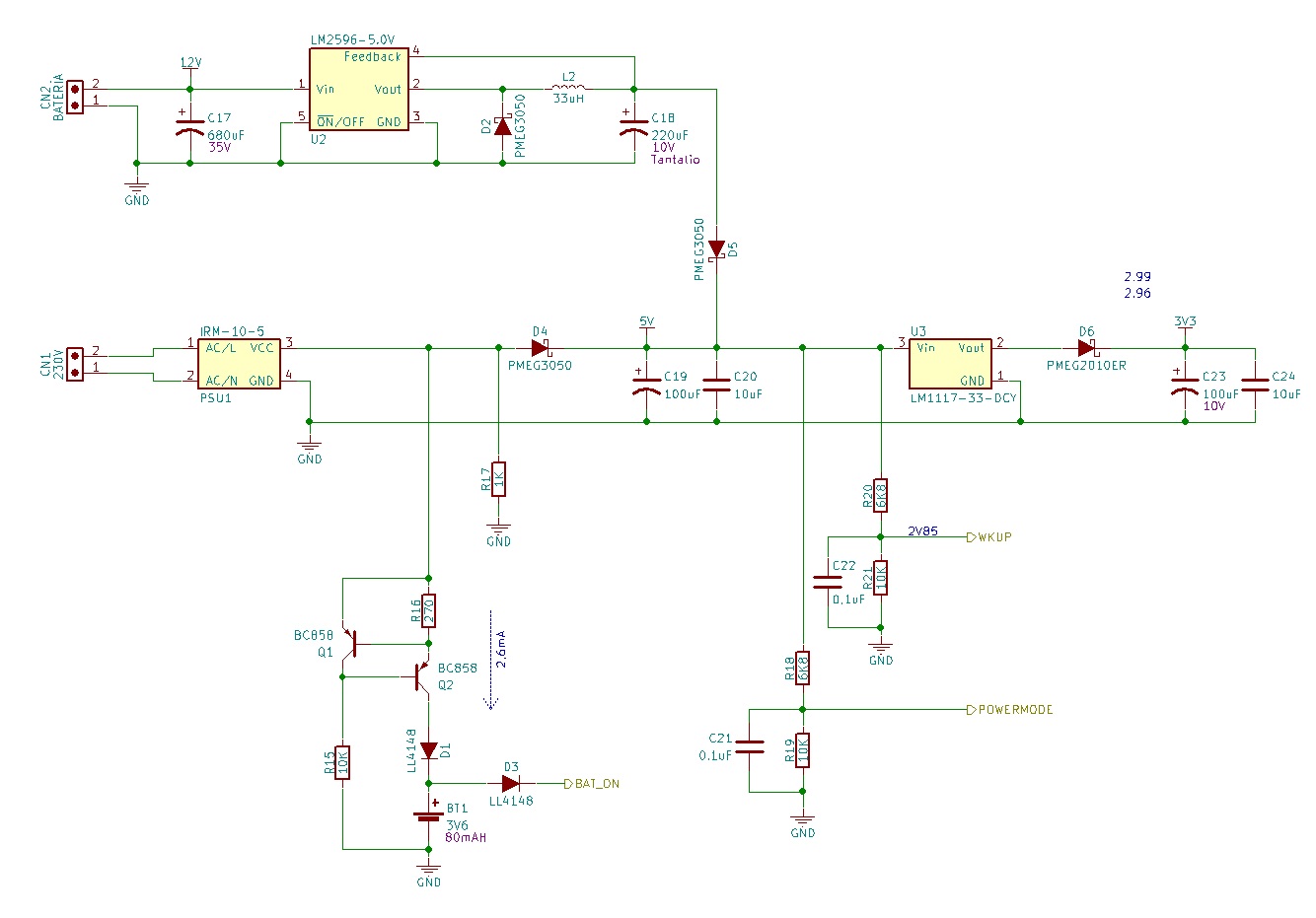Select the WKUP net label
The width and height of the screenshot is (1316, 918).
coord(989,537)
